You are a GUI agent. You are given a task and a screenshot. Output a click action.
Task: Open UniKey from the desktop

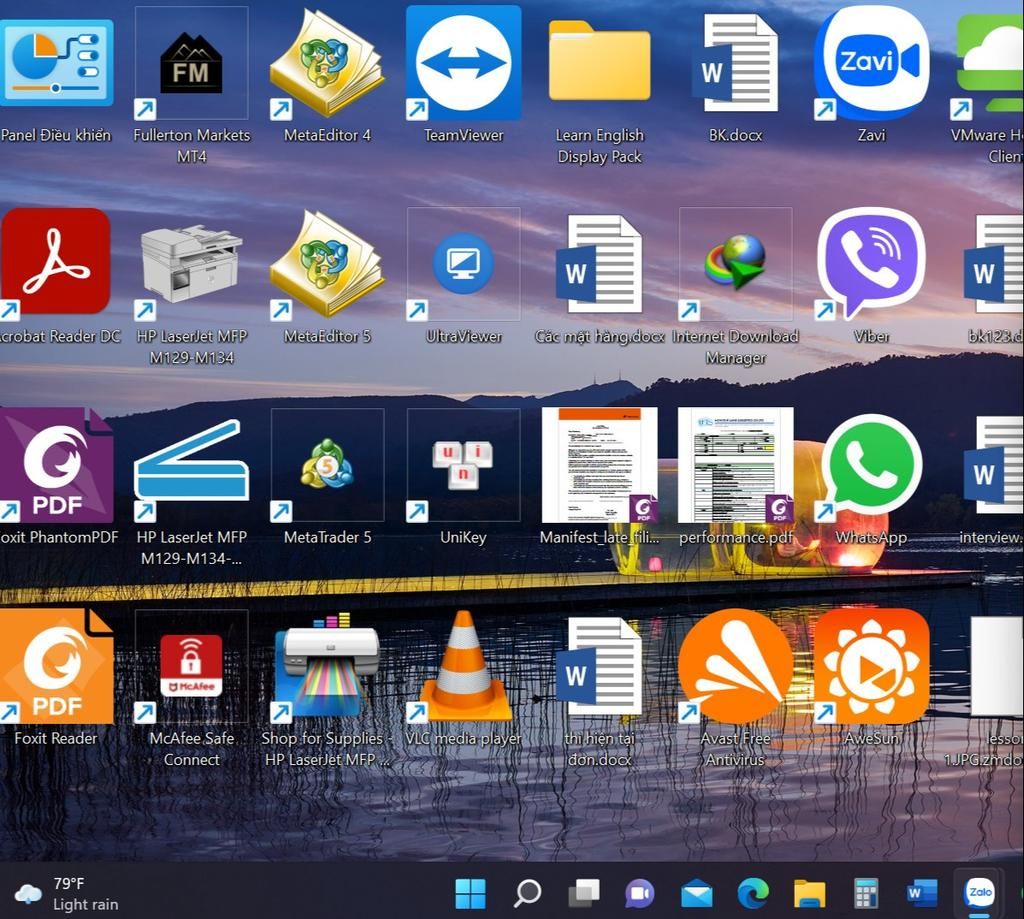click(x=463, y=465)
